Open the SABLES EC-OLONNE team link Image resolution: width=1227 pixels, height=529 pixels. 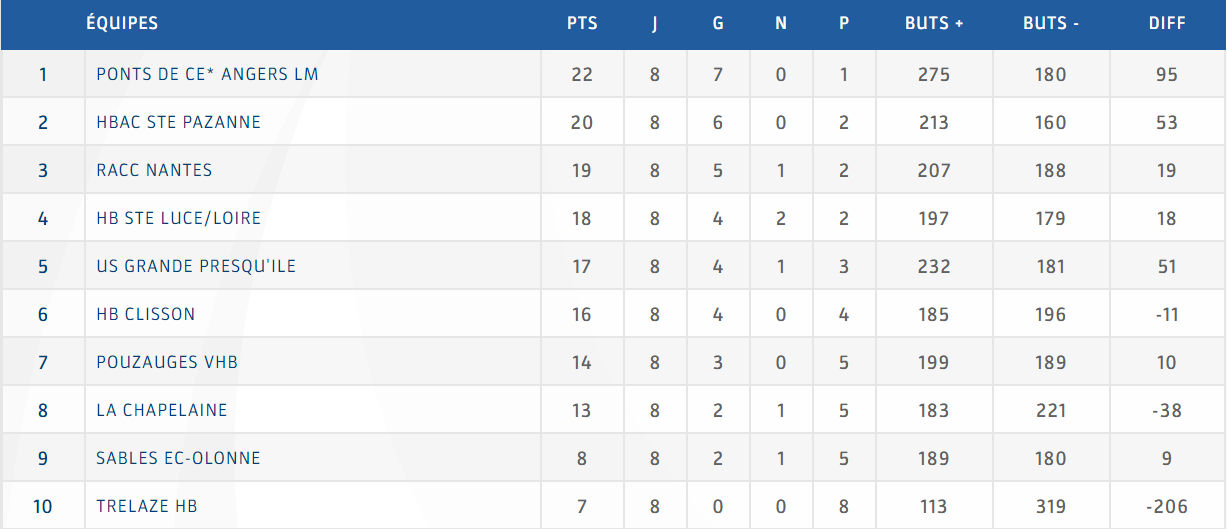point(178,458)
